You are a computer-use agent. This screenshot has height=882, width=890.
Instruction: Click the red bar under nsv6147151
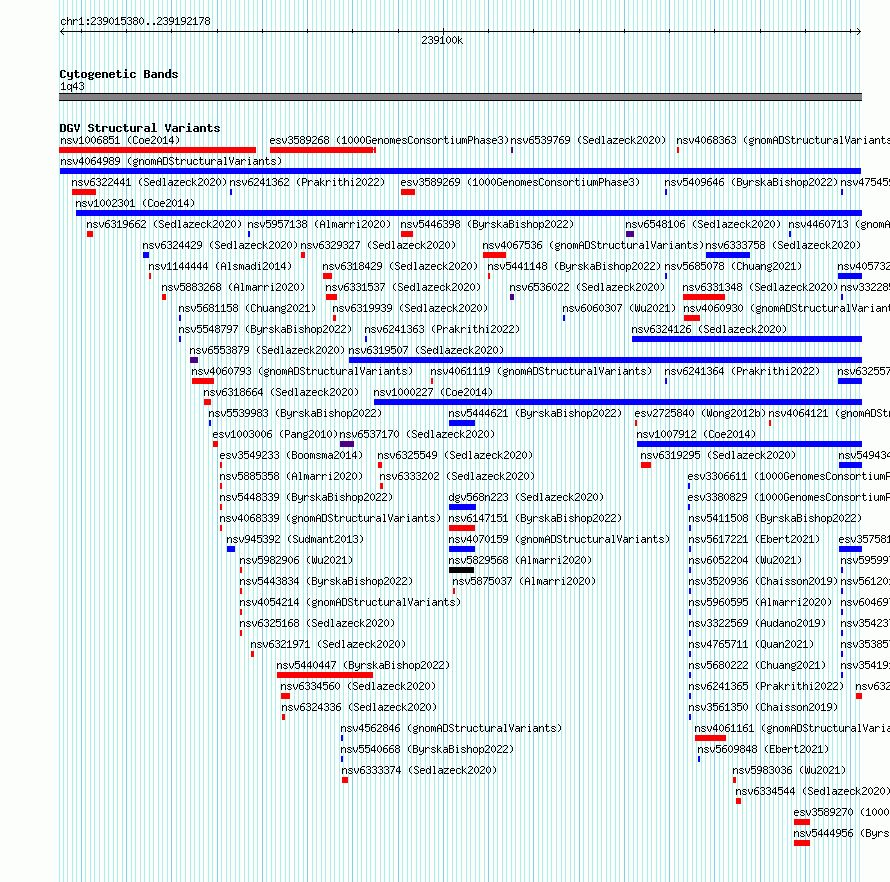click(461, 528)
